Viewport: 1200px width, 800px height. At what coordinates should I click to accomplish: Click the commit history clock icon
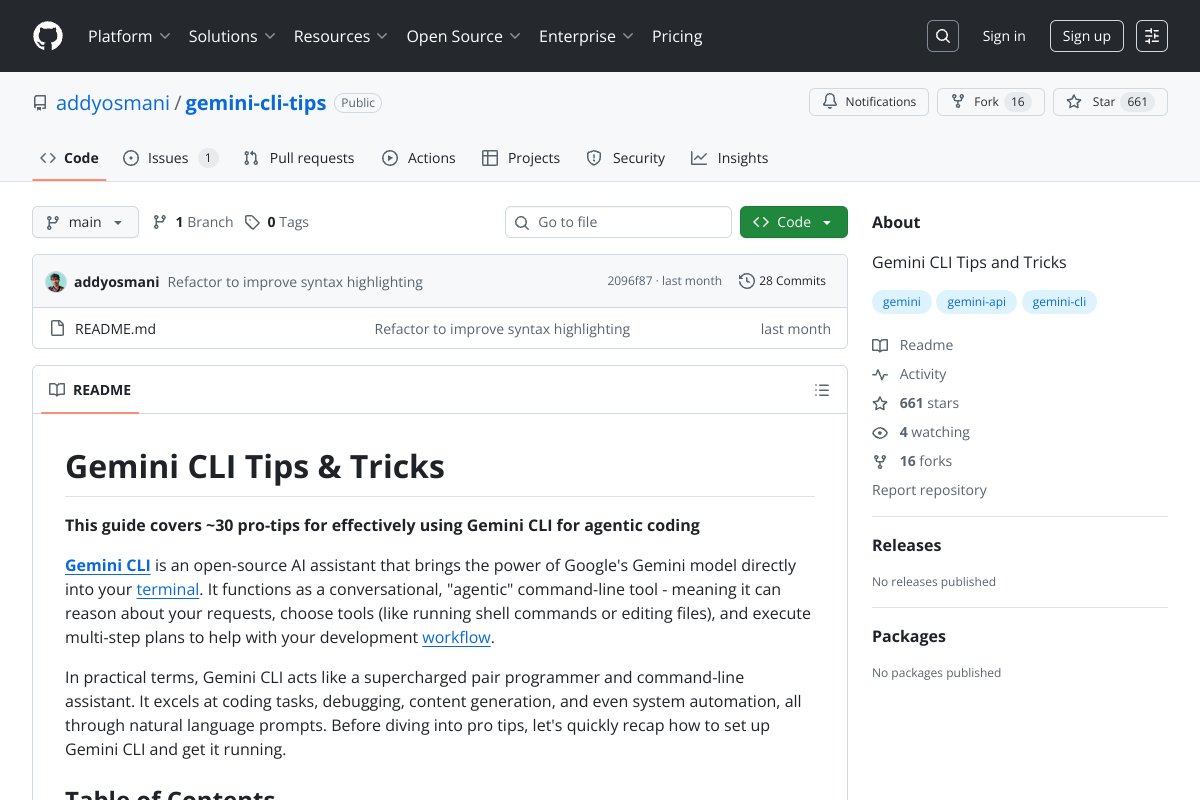(x=746, y=281)
